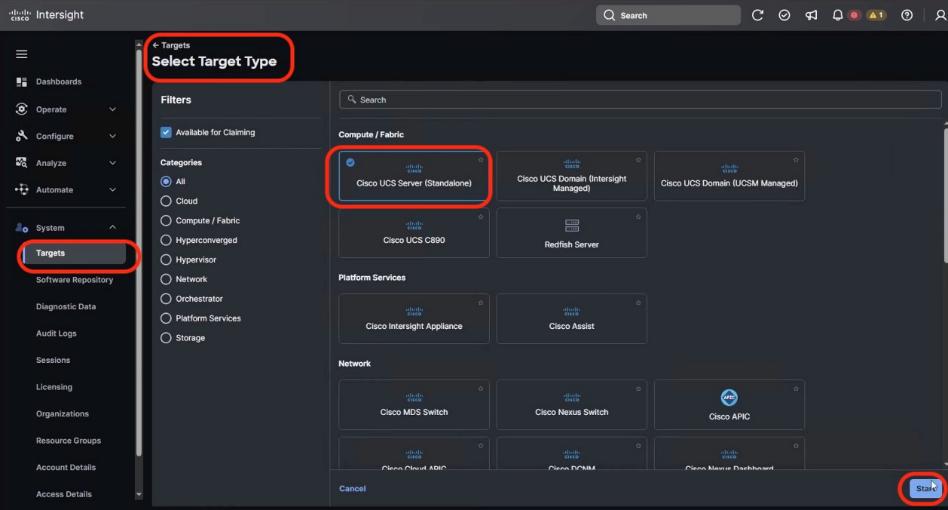The image size is (948, 510).
Task: Favorite the Cisco MDS Switch star
Action: [x=481, y=389]
